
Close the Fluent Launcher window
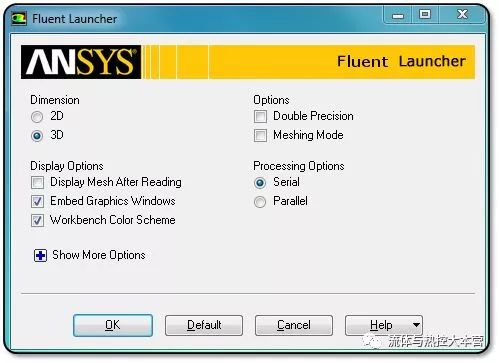pyautogui.click(x=462, y=15)
